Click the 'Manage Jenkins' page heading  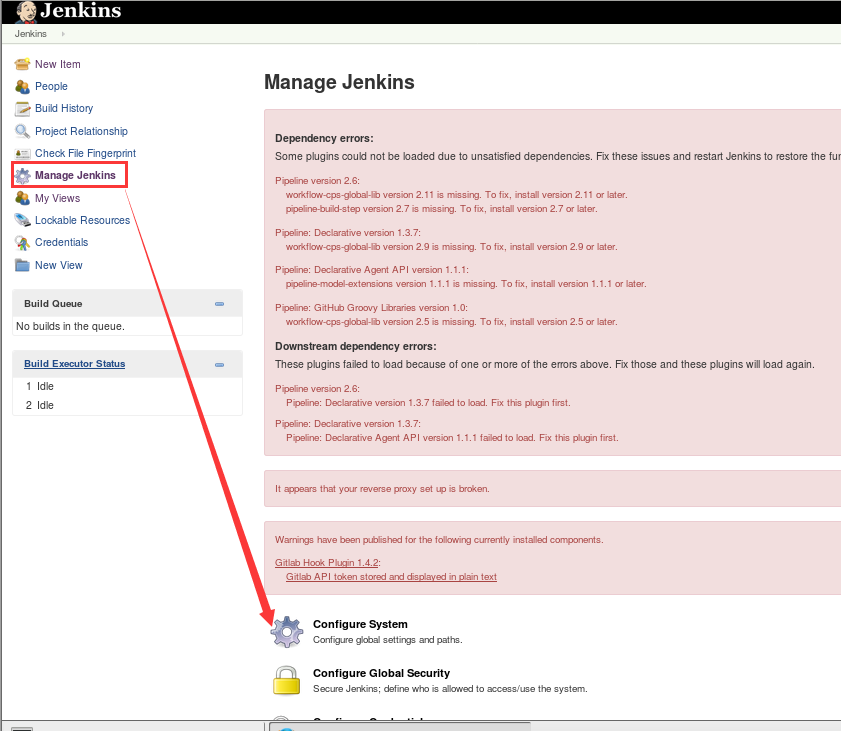point(339,82)
